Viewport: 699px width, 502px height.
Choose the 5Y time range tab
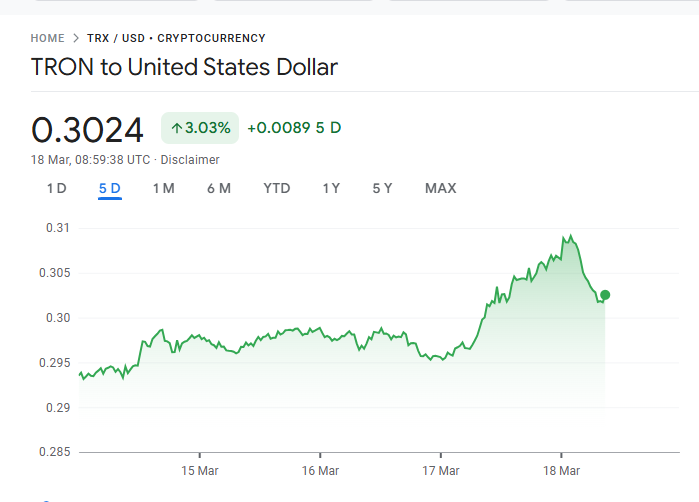coord(382,188)
